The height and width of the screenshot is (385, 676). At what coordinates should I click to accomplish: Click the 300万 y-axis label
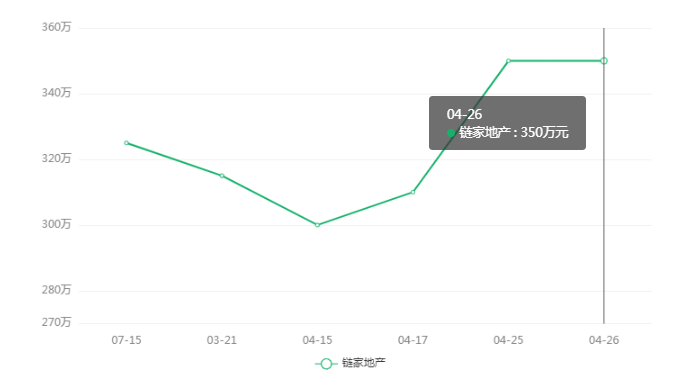click(56, 224)
